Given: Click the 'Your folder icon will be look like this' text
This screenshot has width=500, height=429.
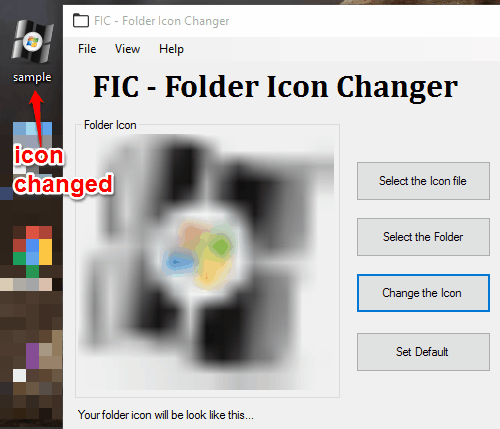Looking at the screenshot, I should coord(166,415).
